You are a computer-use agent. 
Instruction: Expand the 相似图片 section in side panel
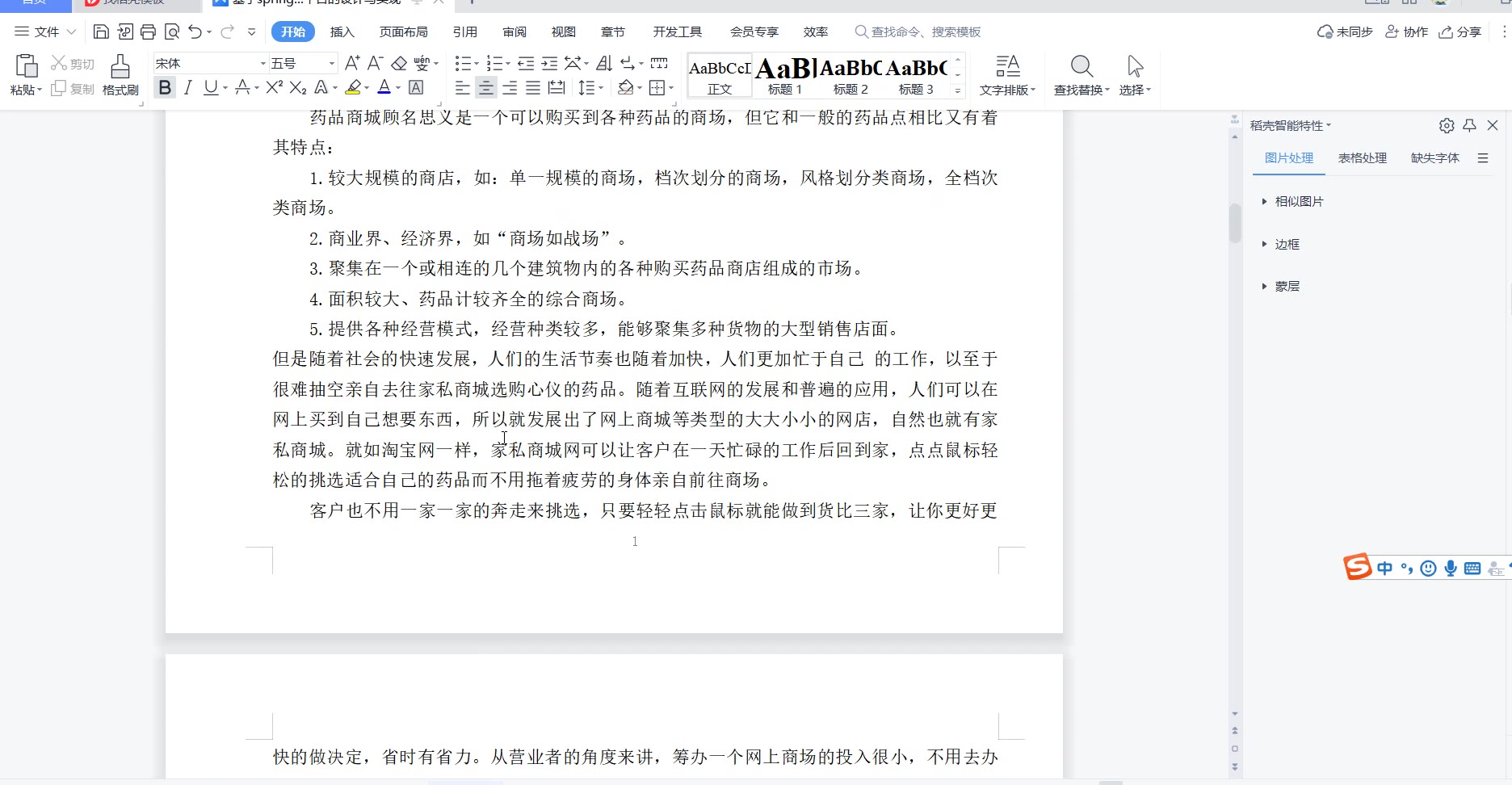coord(1299,201)
